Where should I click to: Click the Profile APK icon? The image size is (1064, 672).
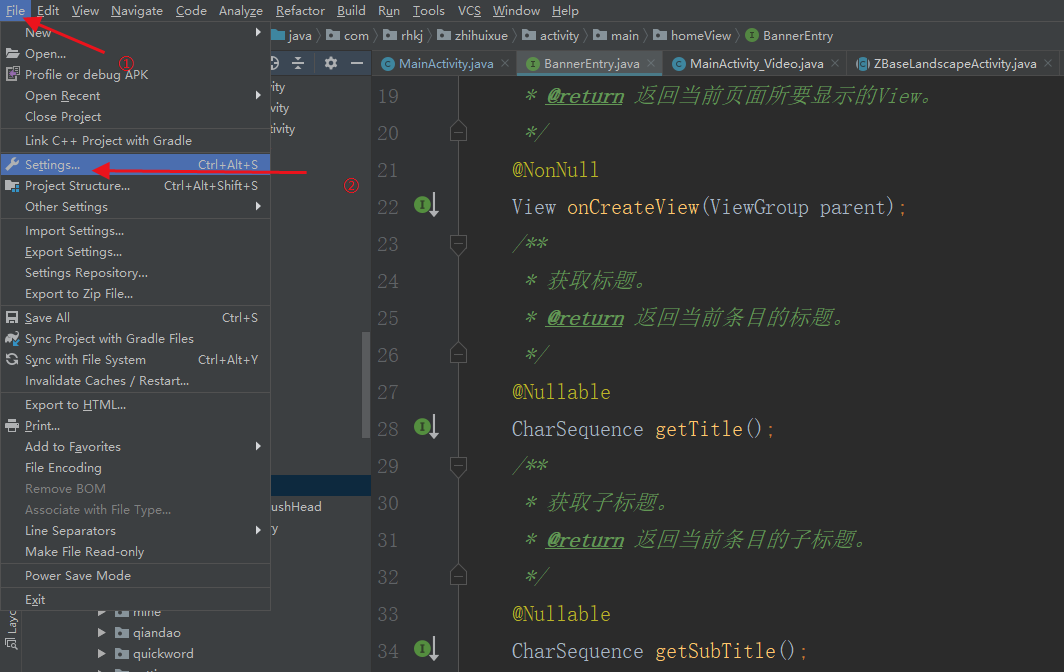tap(12, 74)
